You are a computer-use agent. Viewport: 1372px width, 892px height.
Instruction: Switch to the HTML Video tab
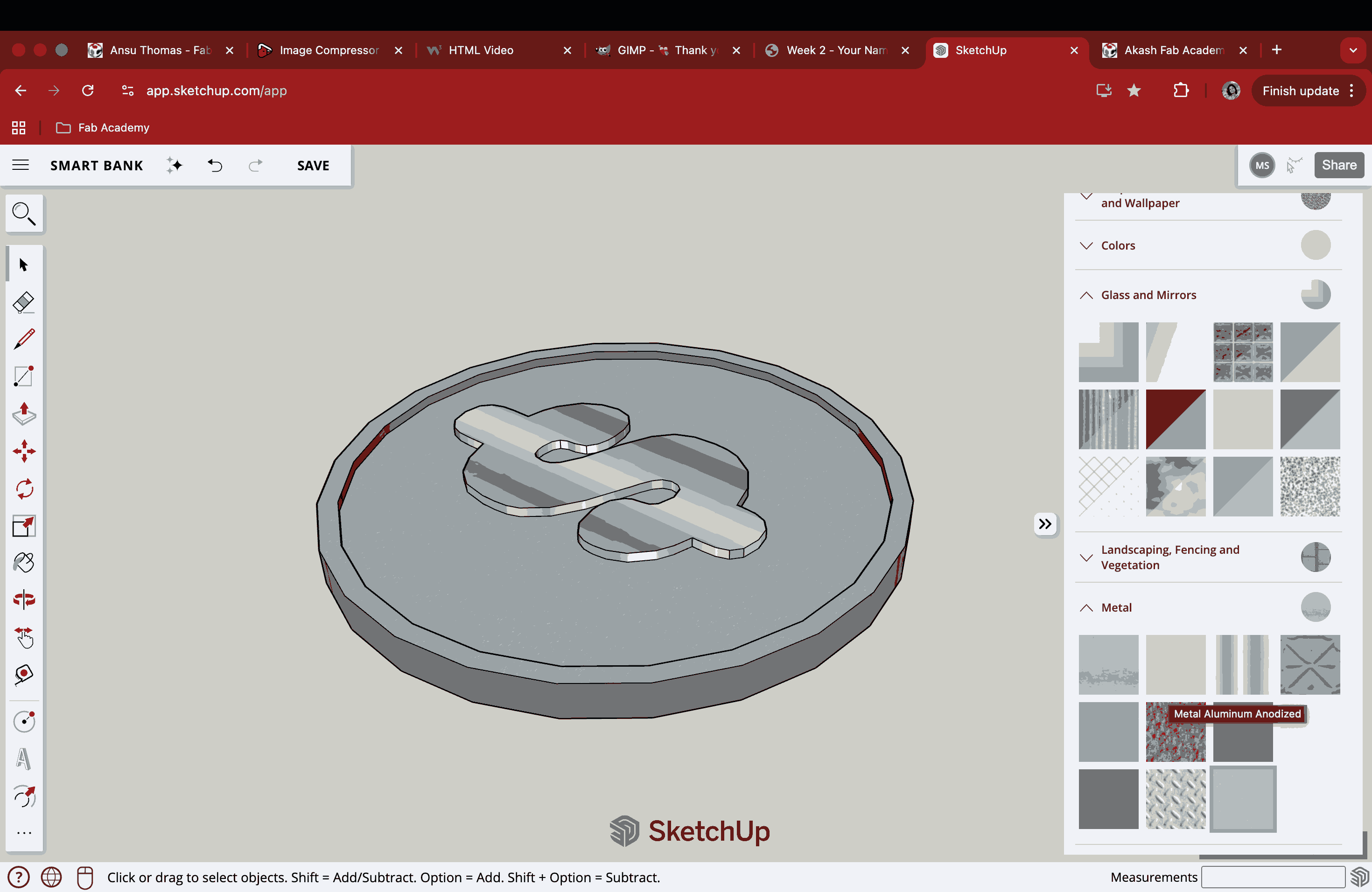[481, 50]
